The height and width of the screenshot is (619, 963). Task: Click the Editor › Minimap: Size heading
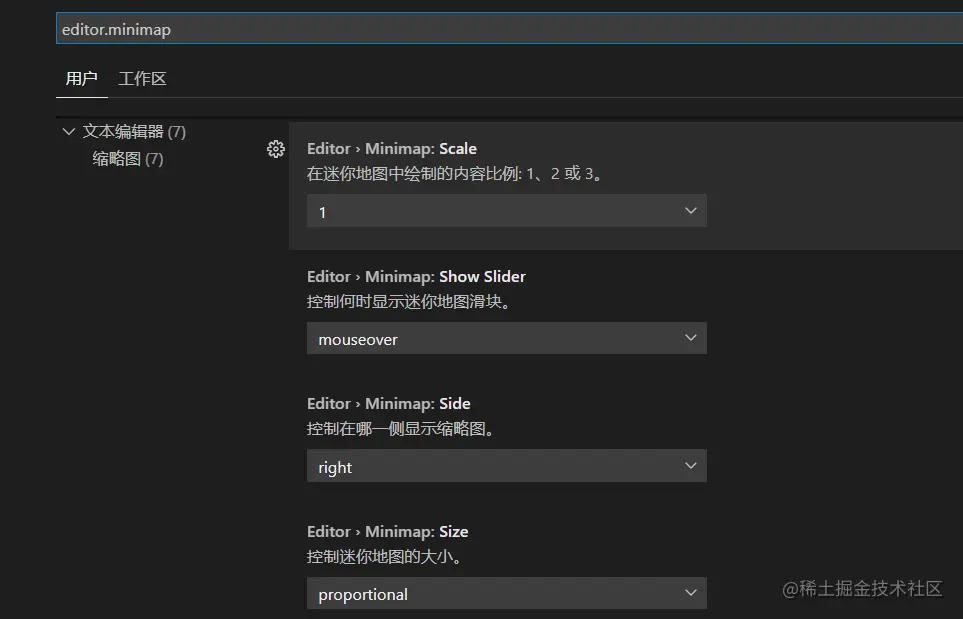tap(387, 532)
